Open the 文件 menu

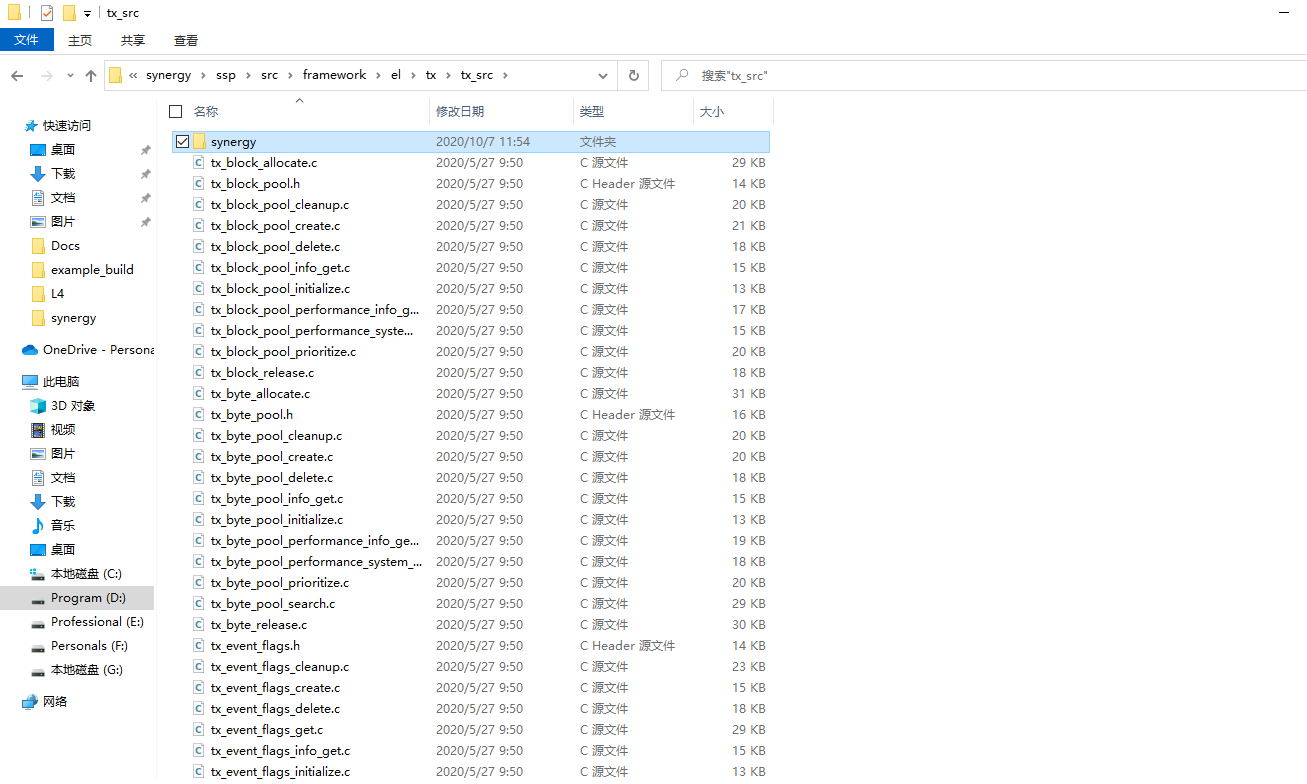[26, 40]
